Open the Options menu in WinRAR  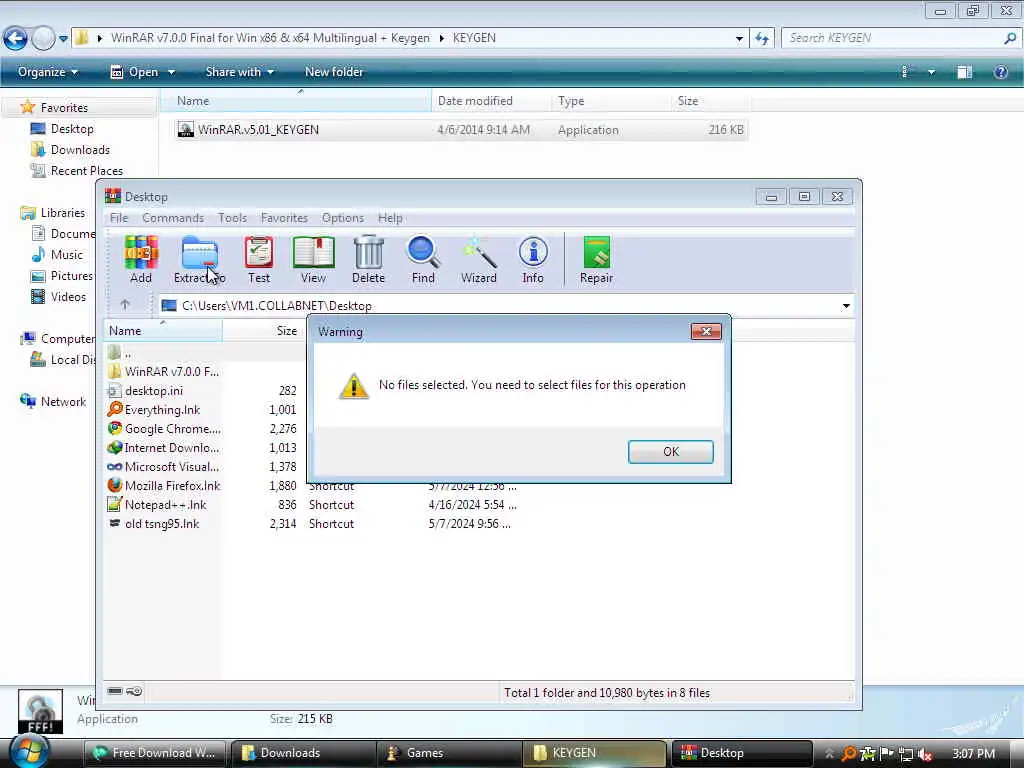(x=343, y=218)
